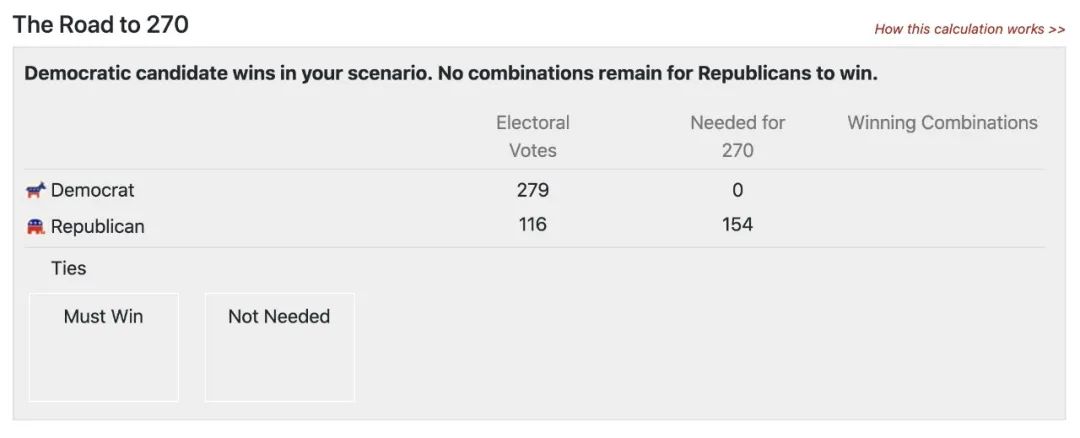
Task: Click the Not Needed label text
Action: [x=279, y=316]
